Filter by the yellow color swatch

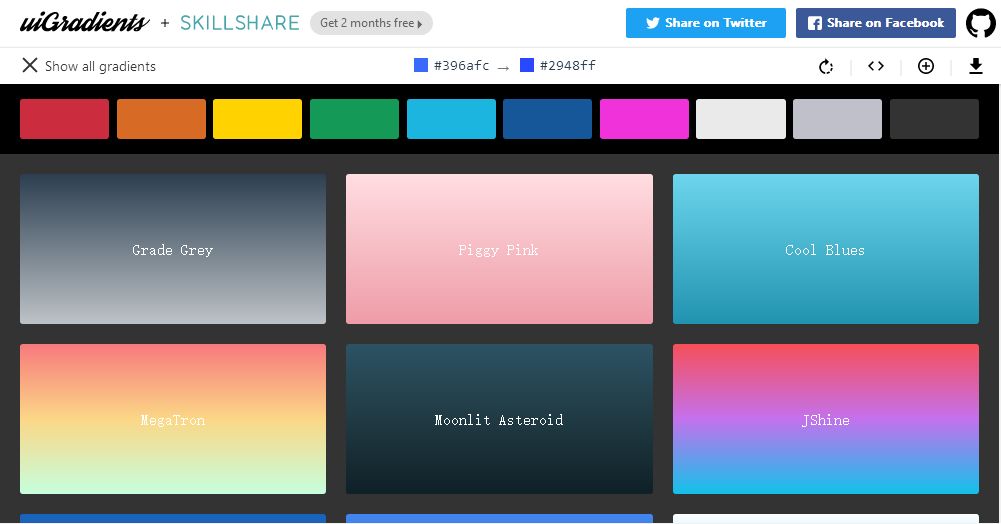[257, 119]
